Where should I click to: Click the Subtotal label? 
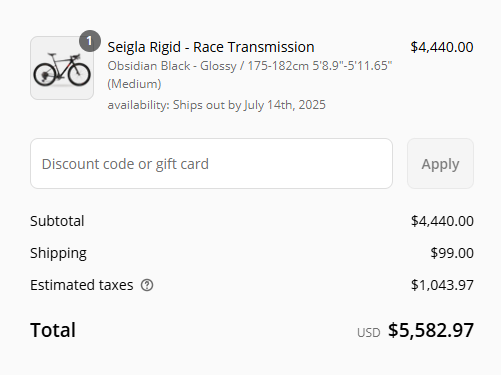(x=57, y=221)
